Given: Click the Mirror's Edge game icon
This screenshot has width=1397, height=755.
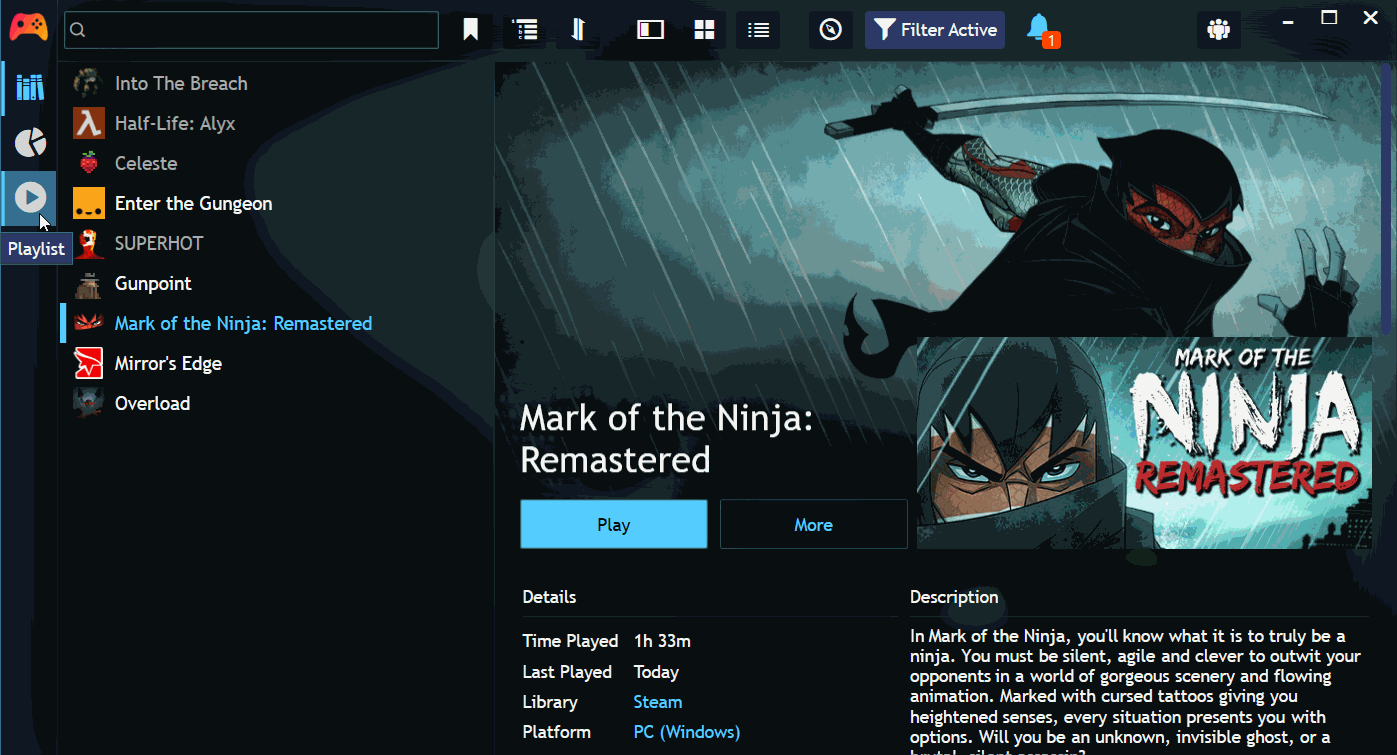Looking at the screenshot, I should click(x=89, y=363).
